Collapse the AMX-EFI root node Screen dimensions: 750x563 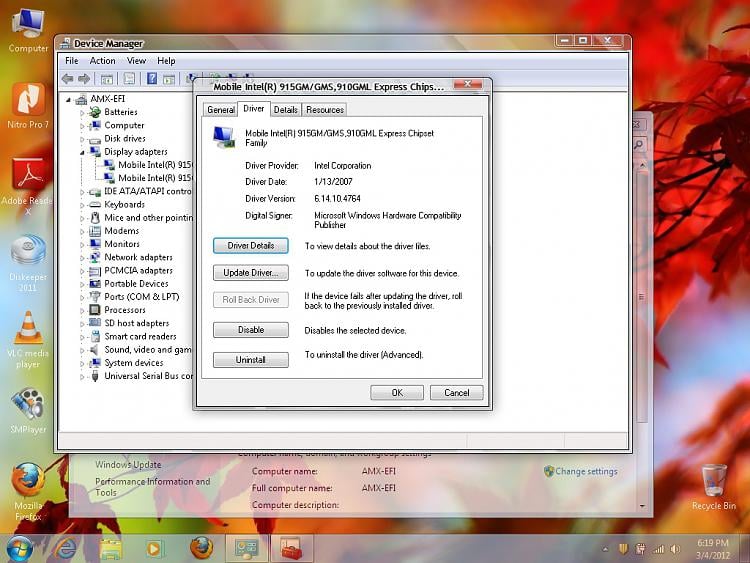pos(68,99)
